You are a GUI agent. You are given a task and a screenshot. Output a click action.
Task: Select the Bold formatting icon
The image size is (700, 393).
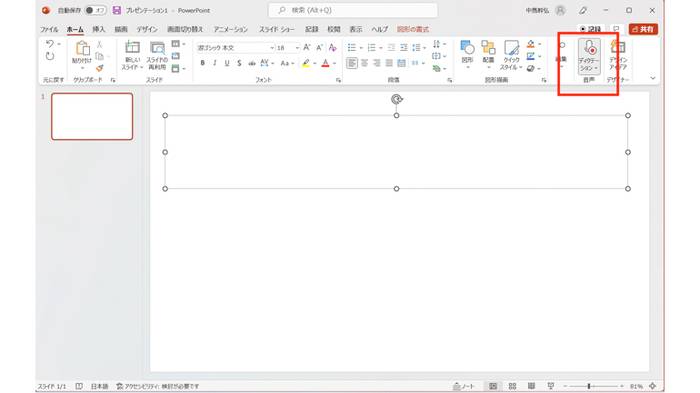click(x=203, y=63)
